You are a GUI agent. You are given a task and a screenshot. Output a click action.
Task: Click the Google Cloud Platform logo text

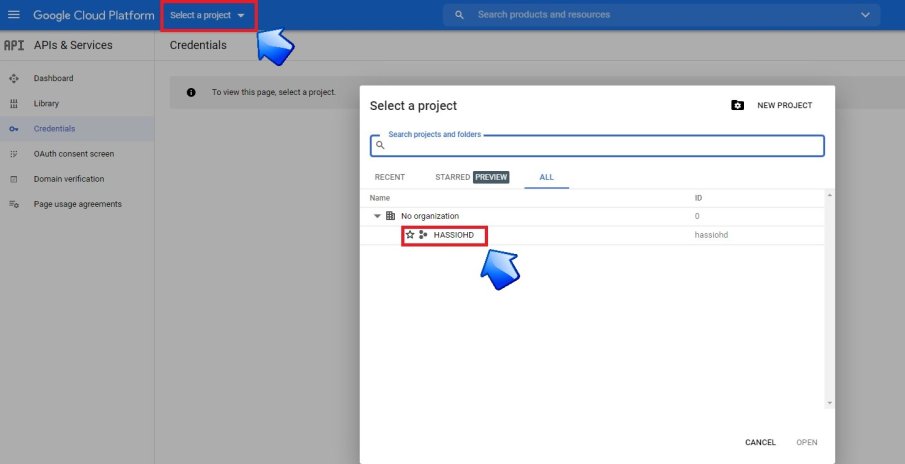click(94, 15)
